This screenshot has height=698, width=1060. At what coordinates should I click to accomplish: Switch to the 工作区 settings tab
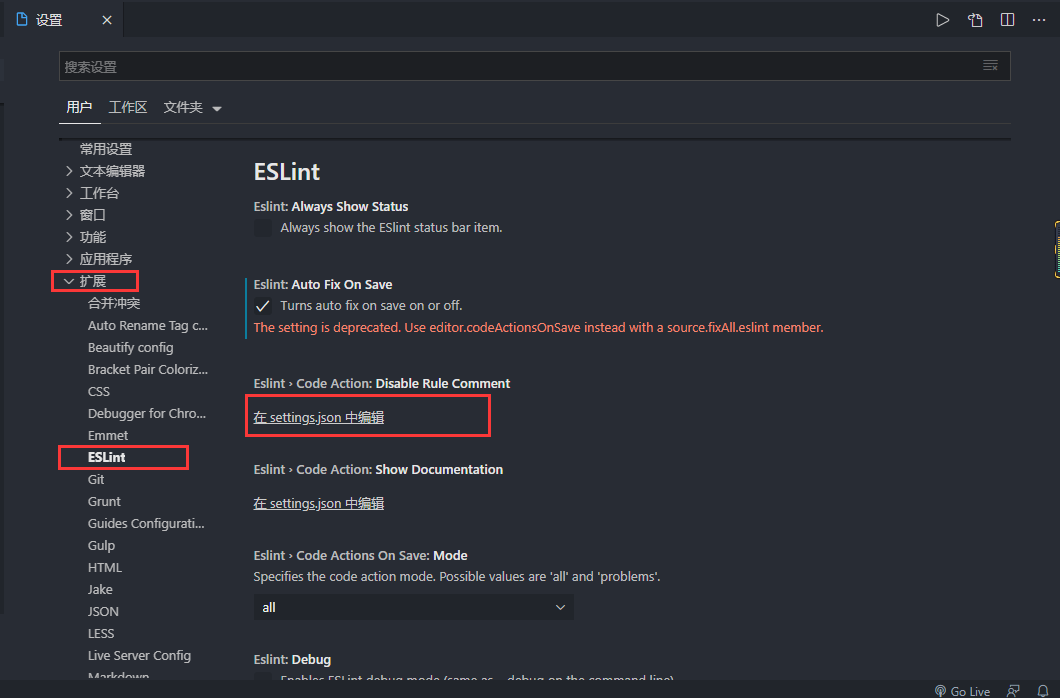pos(128,107)
